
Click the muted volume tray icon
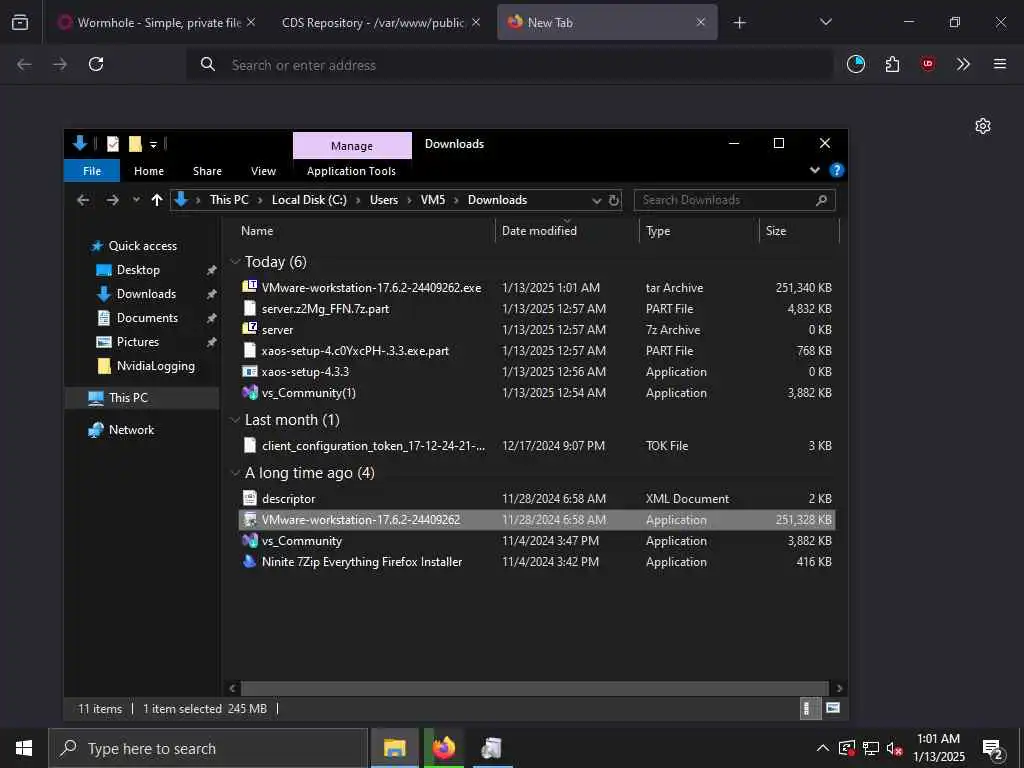(x=894, y=748)
